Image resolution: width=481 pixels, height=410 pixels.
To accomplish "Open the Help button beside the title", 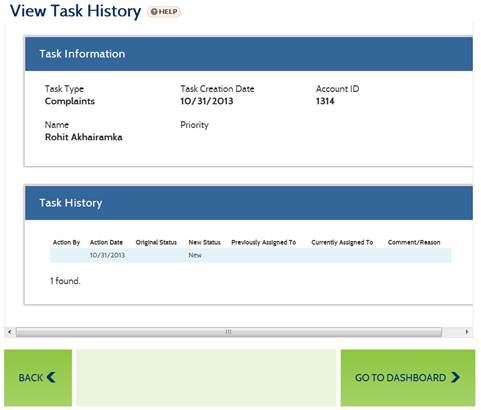I will pyautogui.click(x=164, y=12).
